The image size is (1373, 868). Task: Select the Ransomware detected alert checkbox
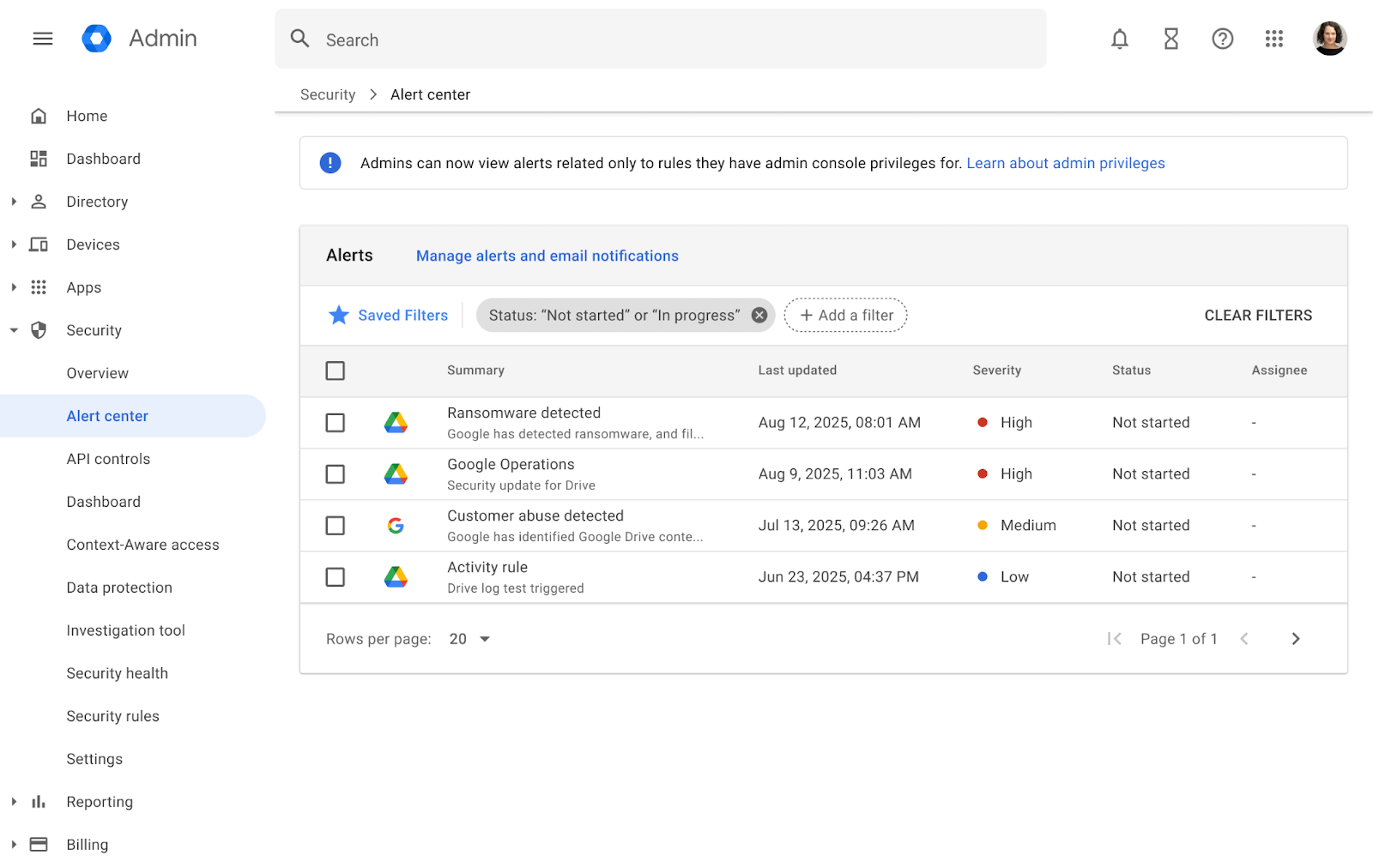click(x=335, y=422)
